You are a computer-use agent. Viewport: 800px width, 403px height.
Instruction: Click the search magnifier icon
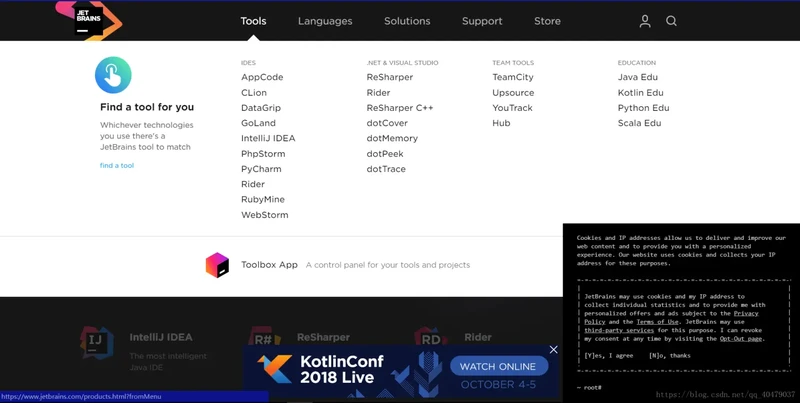point(672,21)
